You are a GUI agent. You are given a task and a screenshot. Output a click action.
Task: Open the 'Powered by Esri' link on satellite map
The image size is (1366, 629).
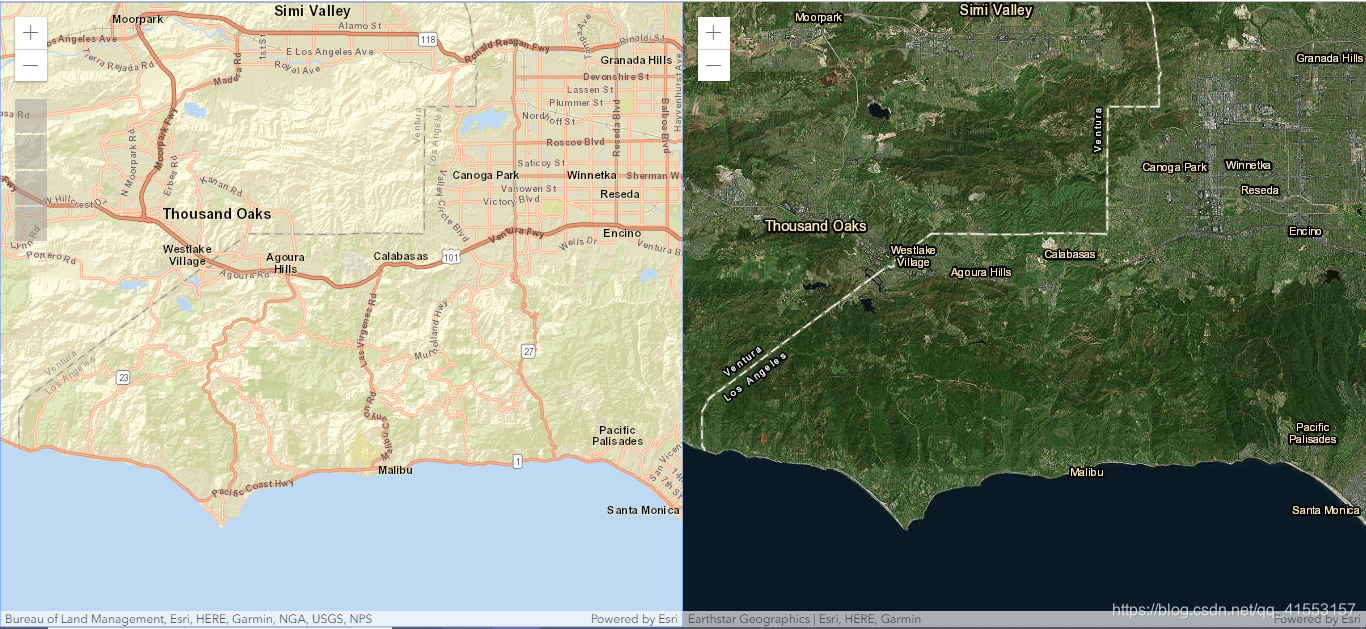[1317, 620]
